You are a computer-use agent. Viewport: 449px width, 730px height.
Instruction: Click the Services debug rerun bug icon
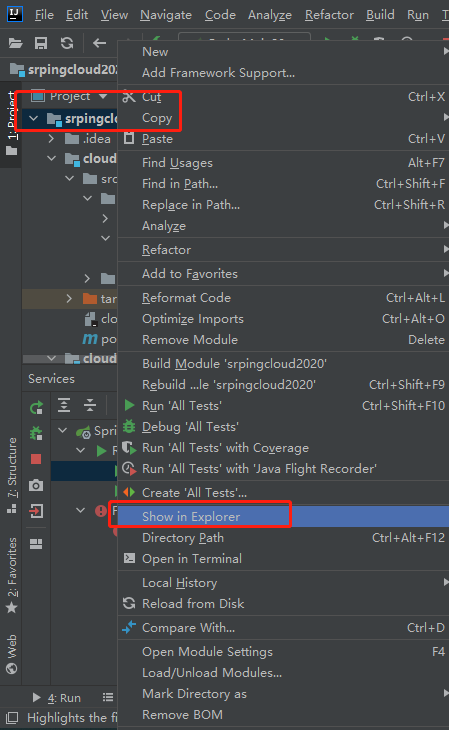point(36,433)
